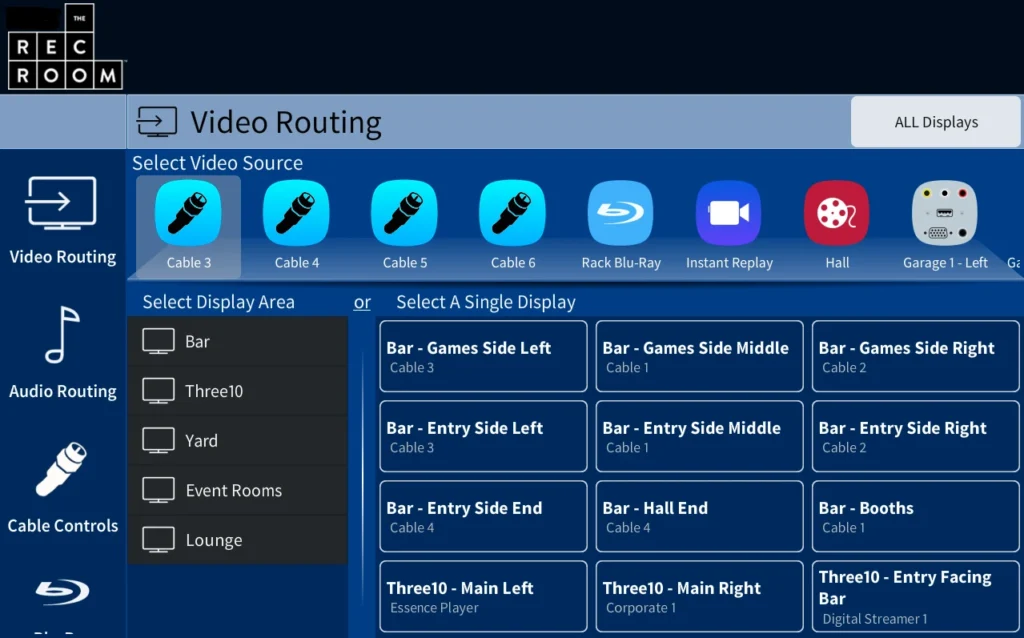Route video to Bar - Booths display
The height and width of the screenshot is (638, 1024).
914,516
